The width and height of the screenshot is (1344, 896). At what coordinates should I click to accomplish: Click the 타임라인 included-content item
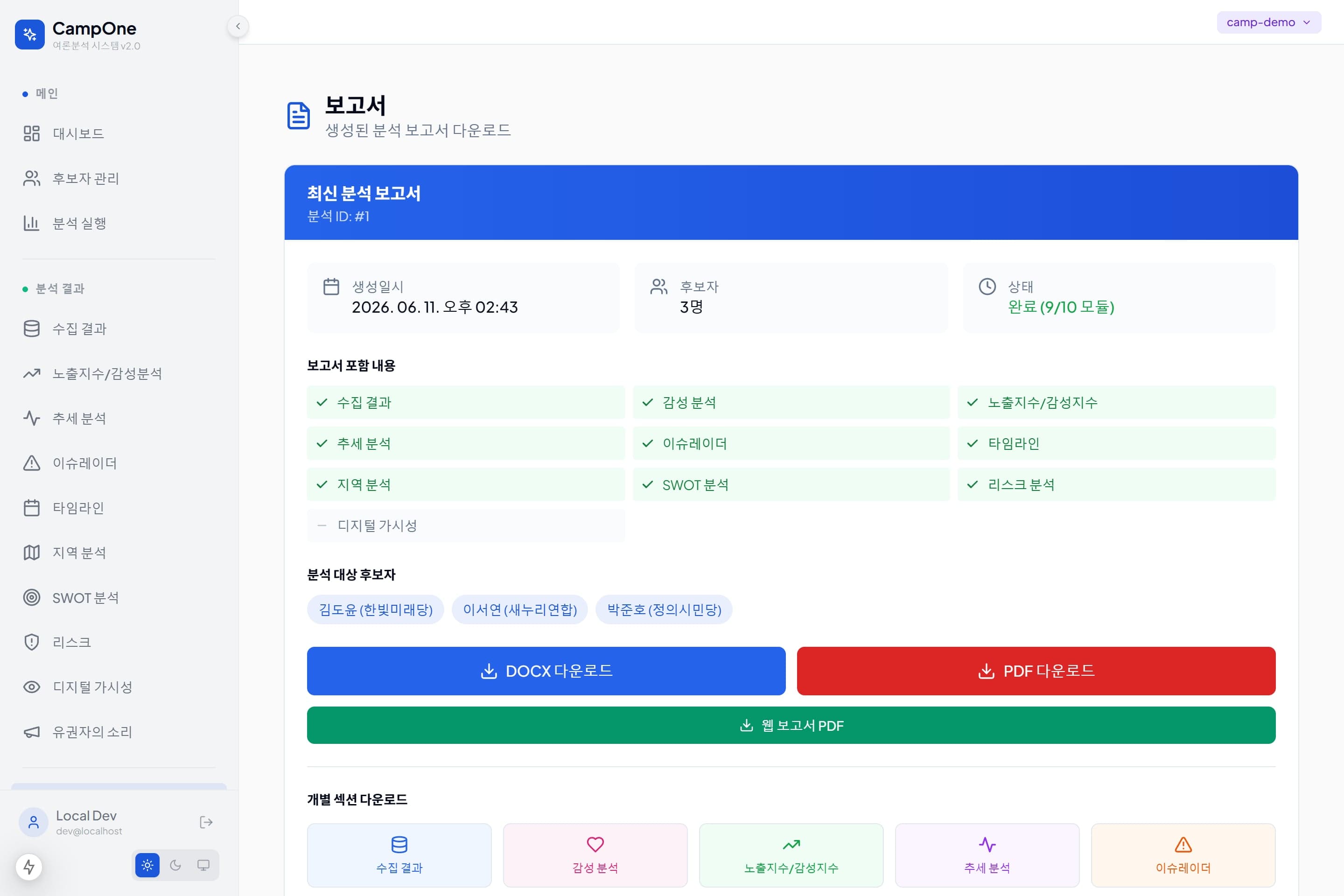click(x=1117, y=443)
